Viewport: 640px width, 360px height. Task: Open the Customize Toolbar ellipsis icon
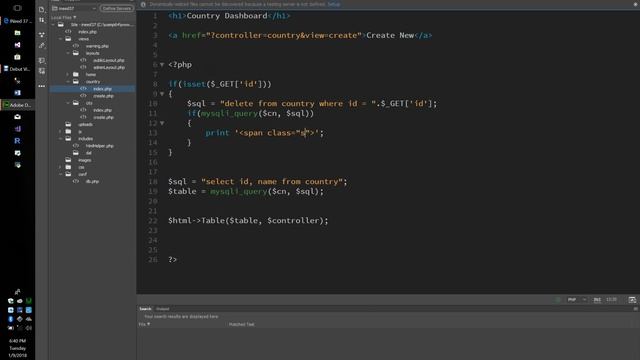pos(42,86)
